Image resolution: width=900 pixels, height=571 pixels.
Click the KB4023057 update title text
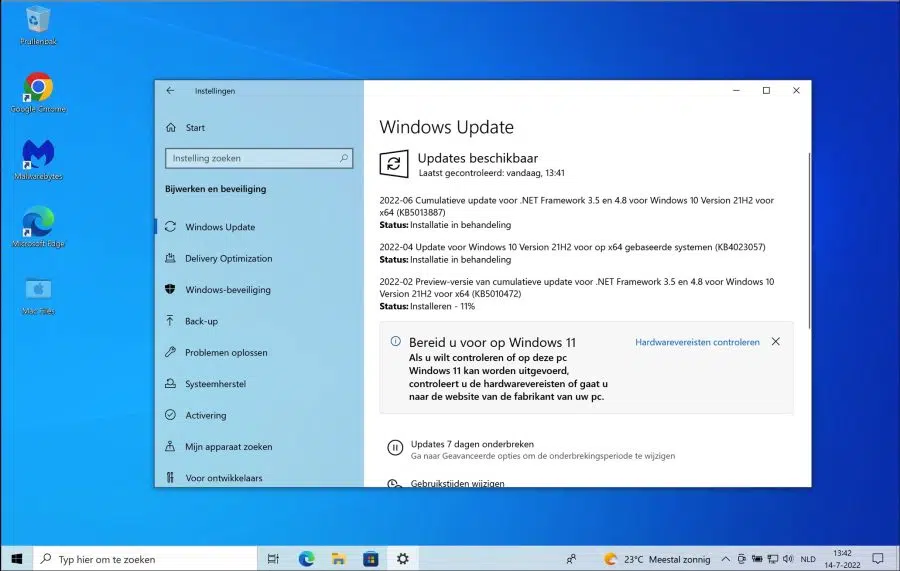(x=572, y=247)
